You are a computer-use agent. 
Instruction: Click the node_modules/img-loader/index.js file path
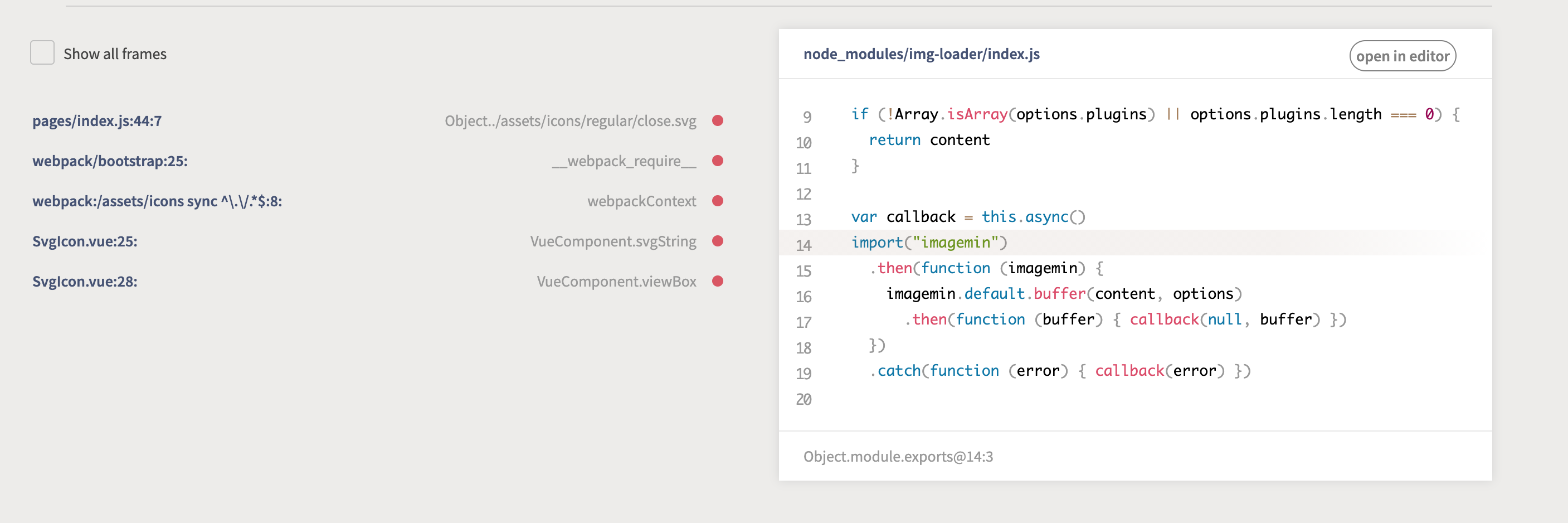tap(922, 54)
